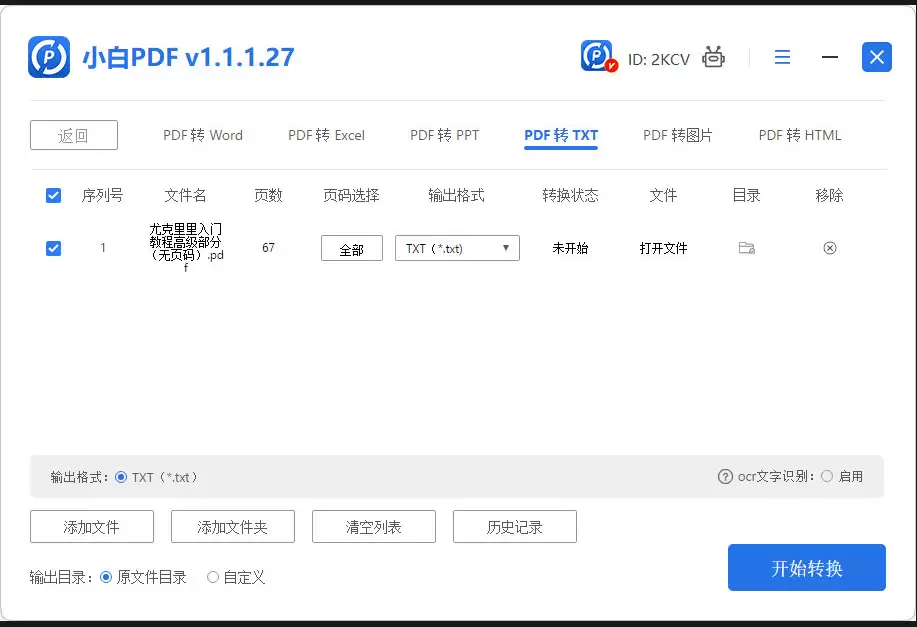Enable OCR文字识别 with the 启用 radio
Image resolution: width=917 pixels, height=627 pixels.
pyautogui.click(x=828, y=477)
